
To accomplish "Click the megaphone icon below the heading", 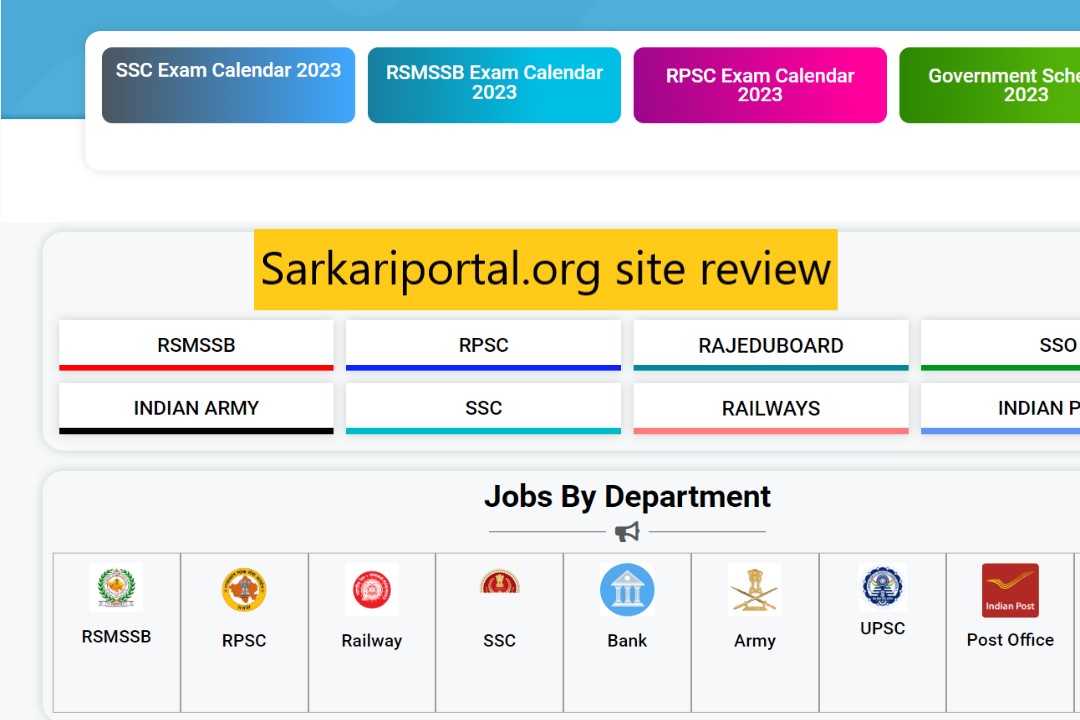I will [x=627, y=531].
